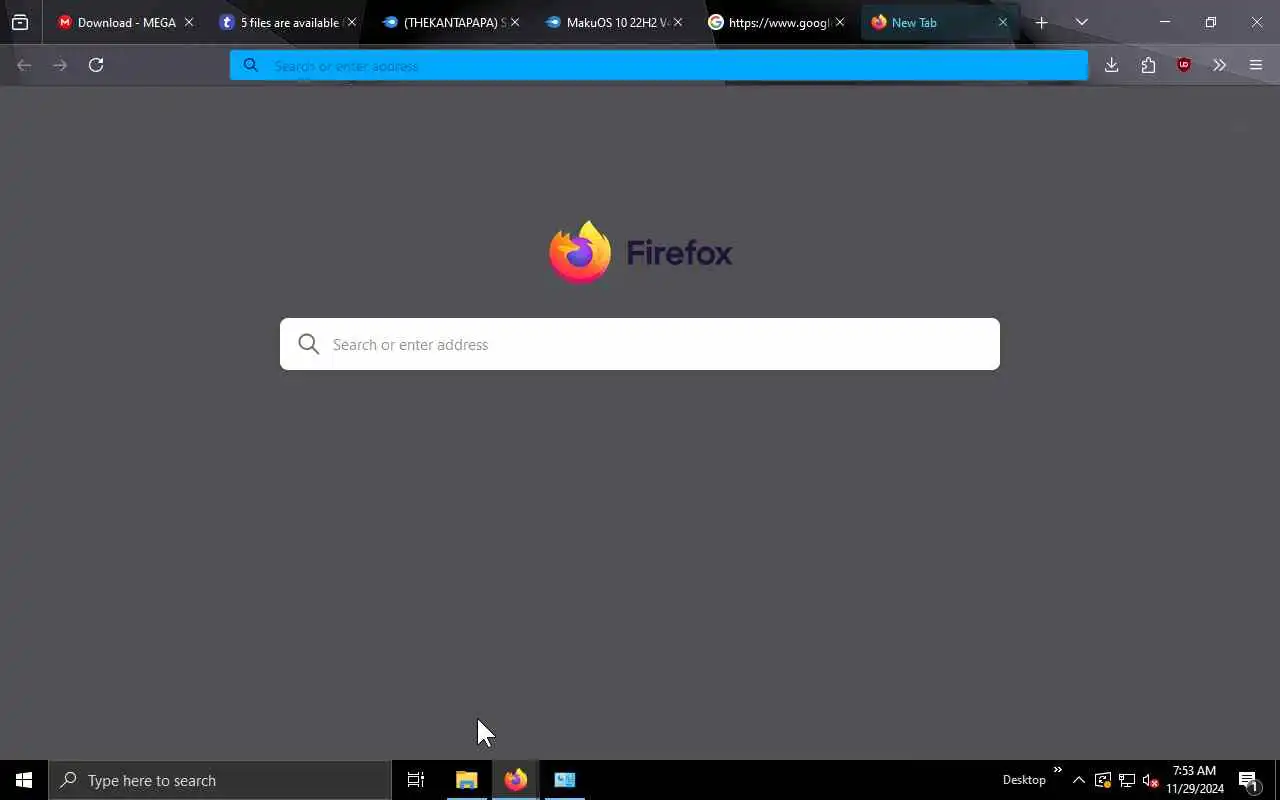1280x800 pixels.
Task: Click the magnifier in the page search box
Action: tap(309, 344)
